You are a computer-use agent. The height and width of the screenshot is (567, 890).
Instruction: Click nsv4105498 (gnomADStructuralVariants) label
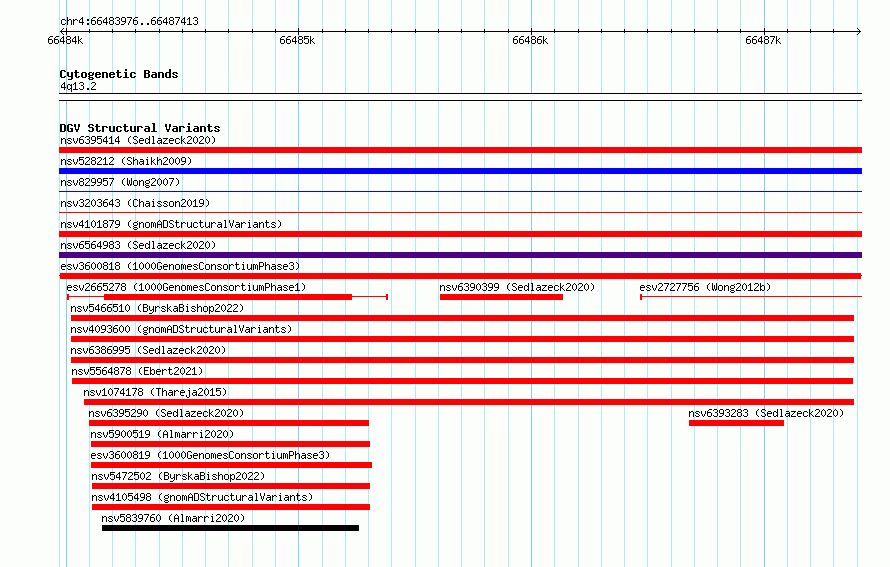point(202,497)
